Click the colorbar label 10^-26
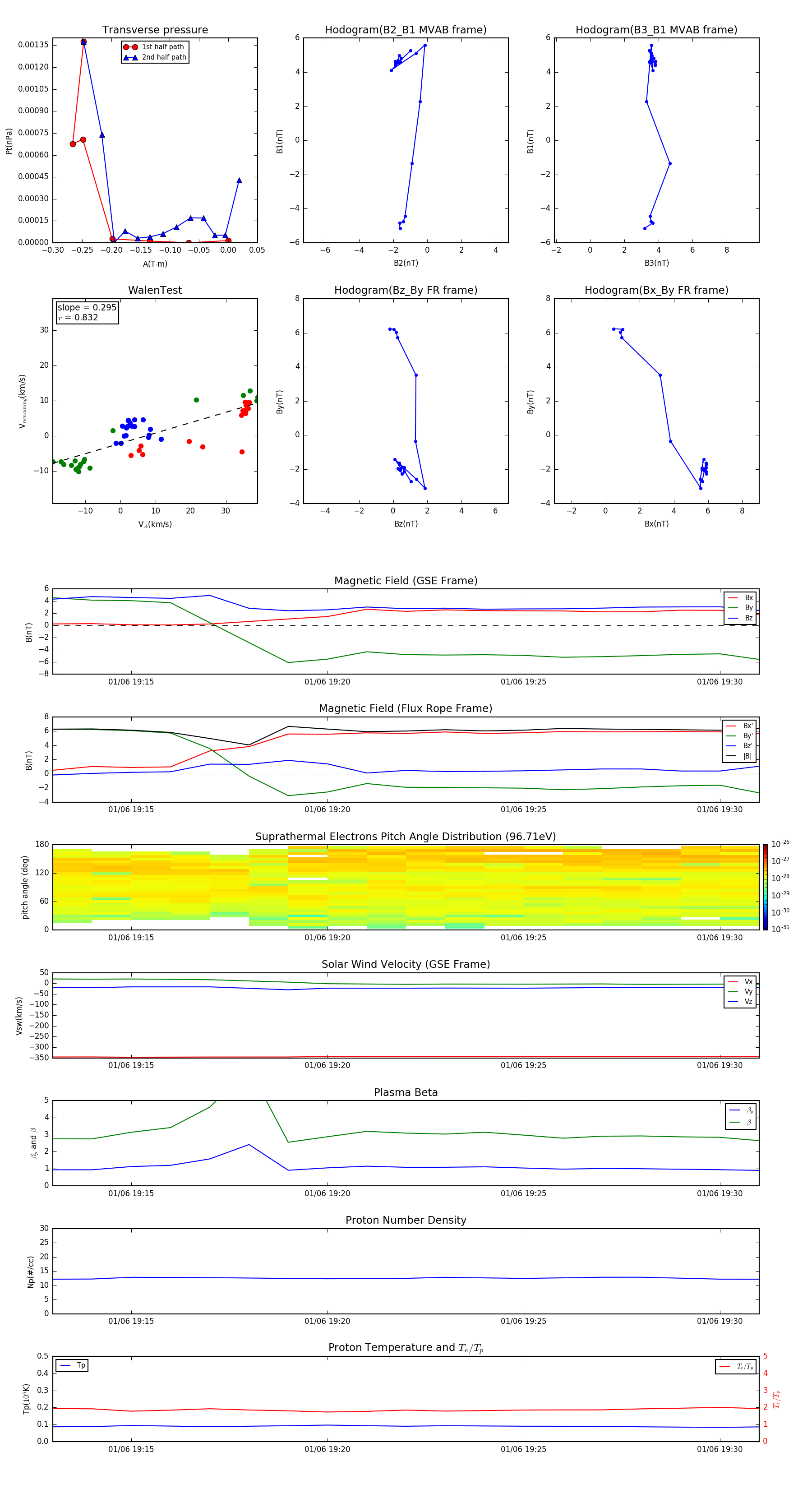 tap(780, 844)
